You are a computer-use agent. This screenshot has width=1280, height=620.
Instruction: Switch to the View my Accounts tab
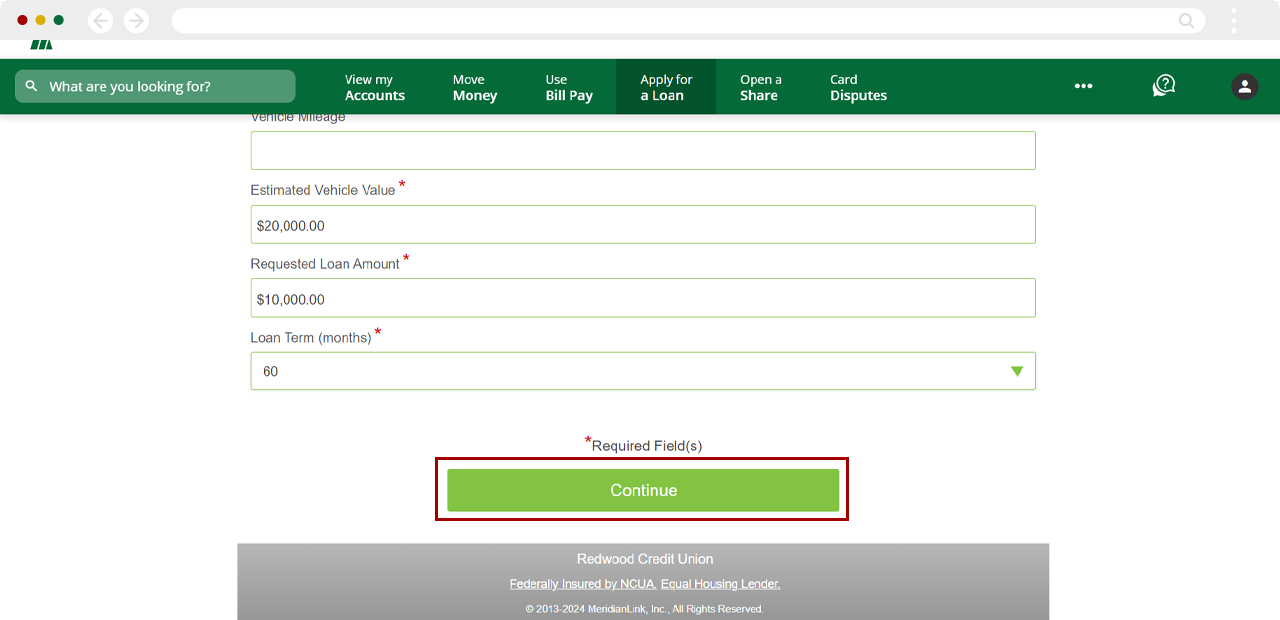pyautogui.click(x=374, y=87)
